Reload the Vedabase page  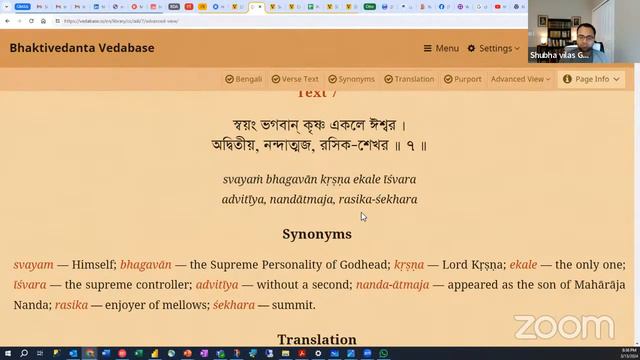pos(31,21)
